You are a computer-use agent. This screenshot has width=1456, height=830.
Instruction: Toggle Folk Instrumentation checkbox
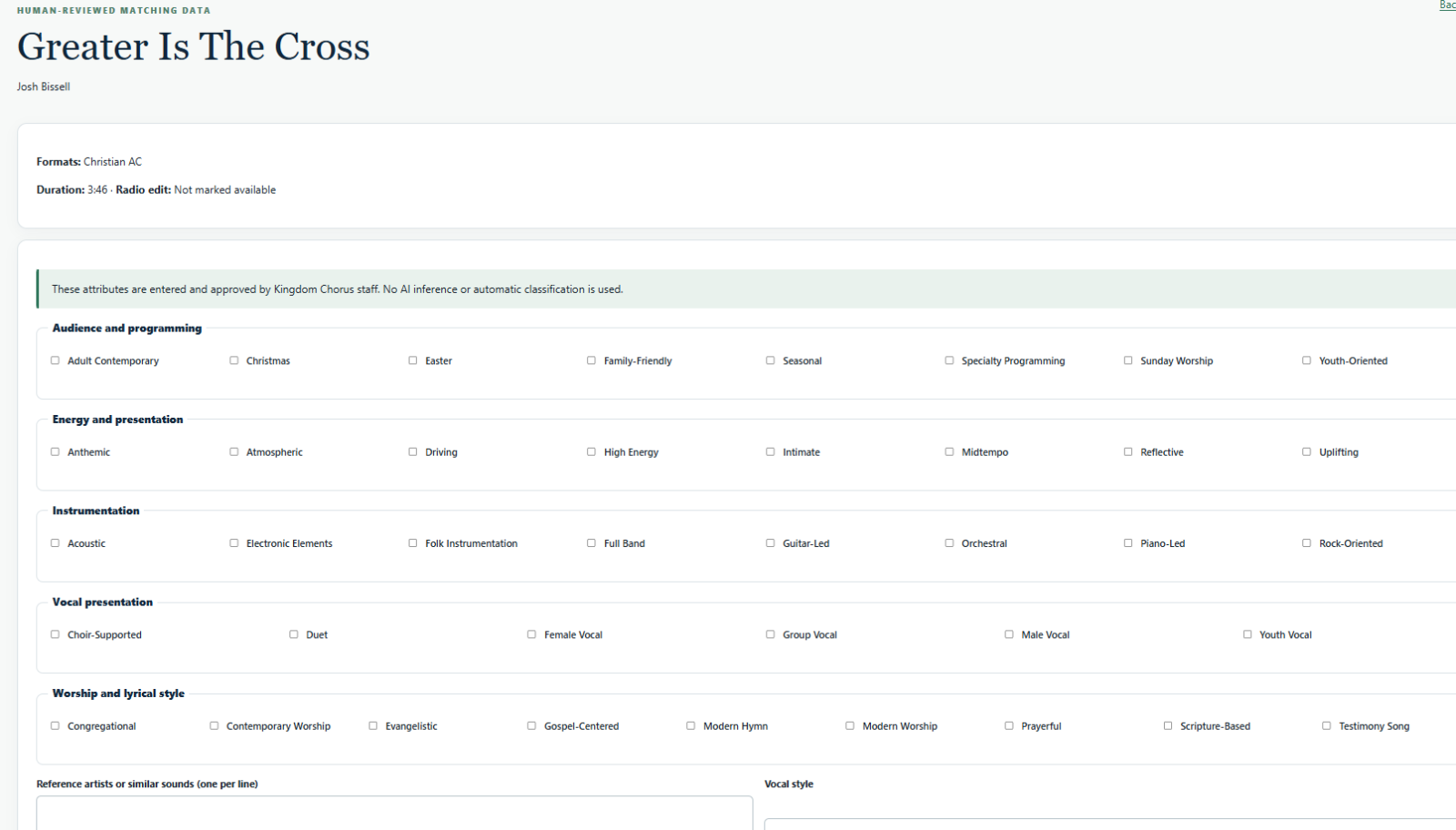tap(413, 543)
